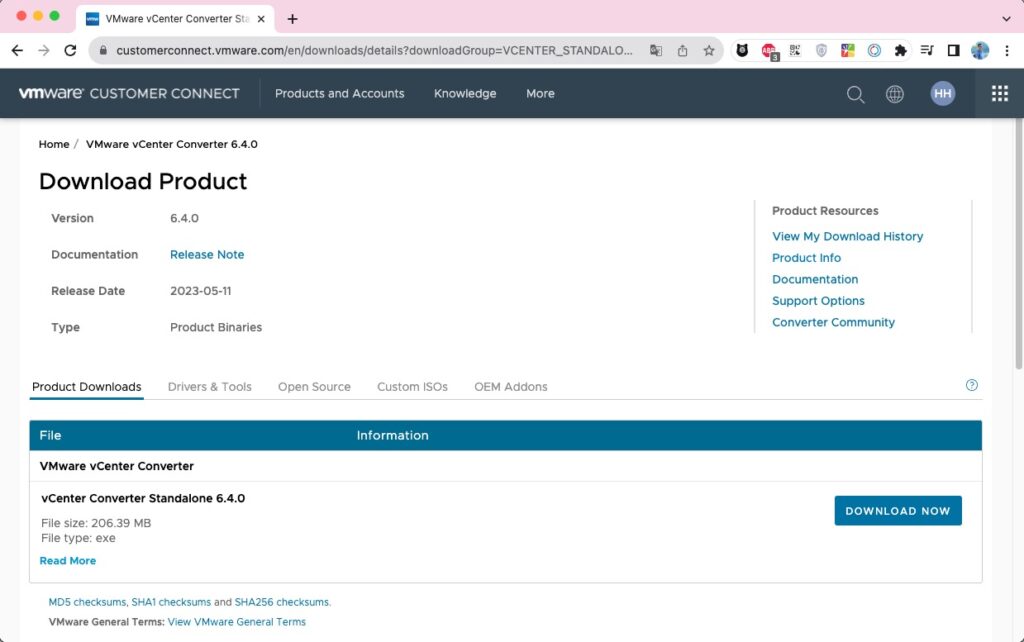Open the black bear-face extension icon
The image size is (1024, 642).
[x=742, y=50]
